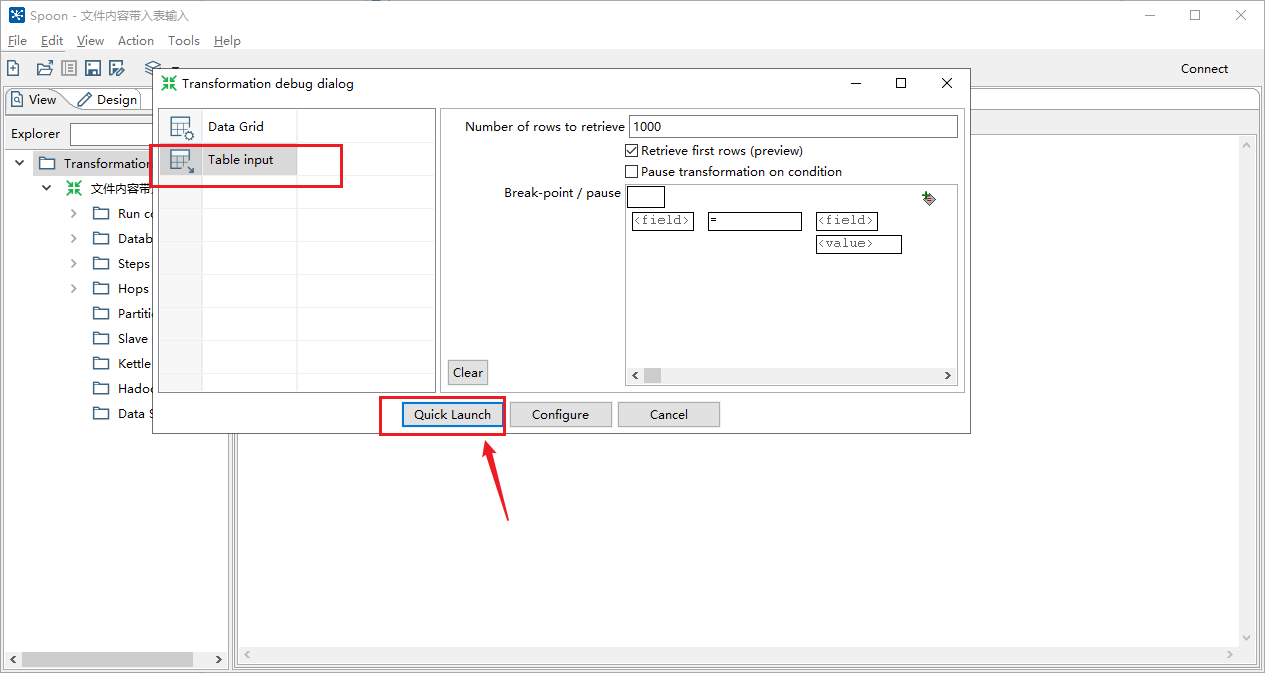
Task: Click the canvas vertical scrollbar down arrow
Action: point(1247,637)
